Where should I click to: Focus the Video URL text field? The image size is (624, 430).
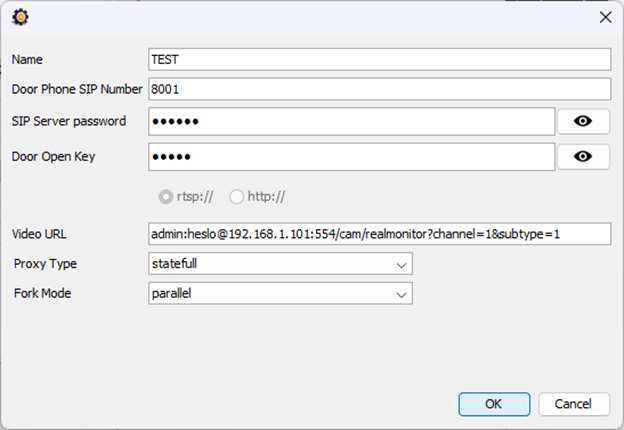pos(379,234)
